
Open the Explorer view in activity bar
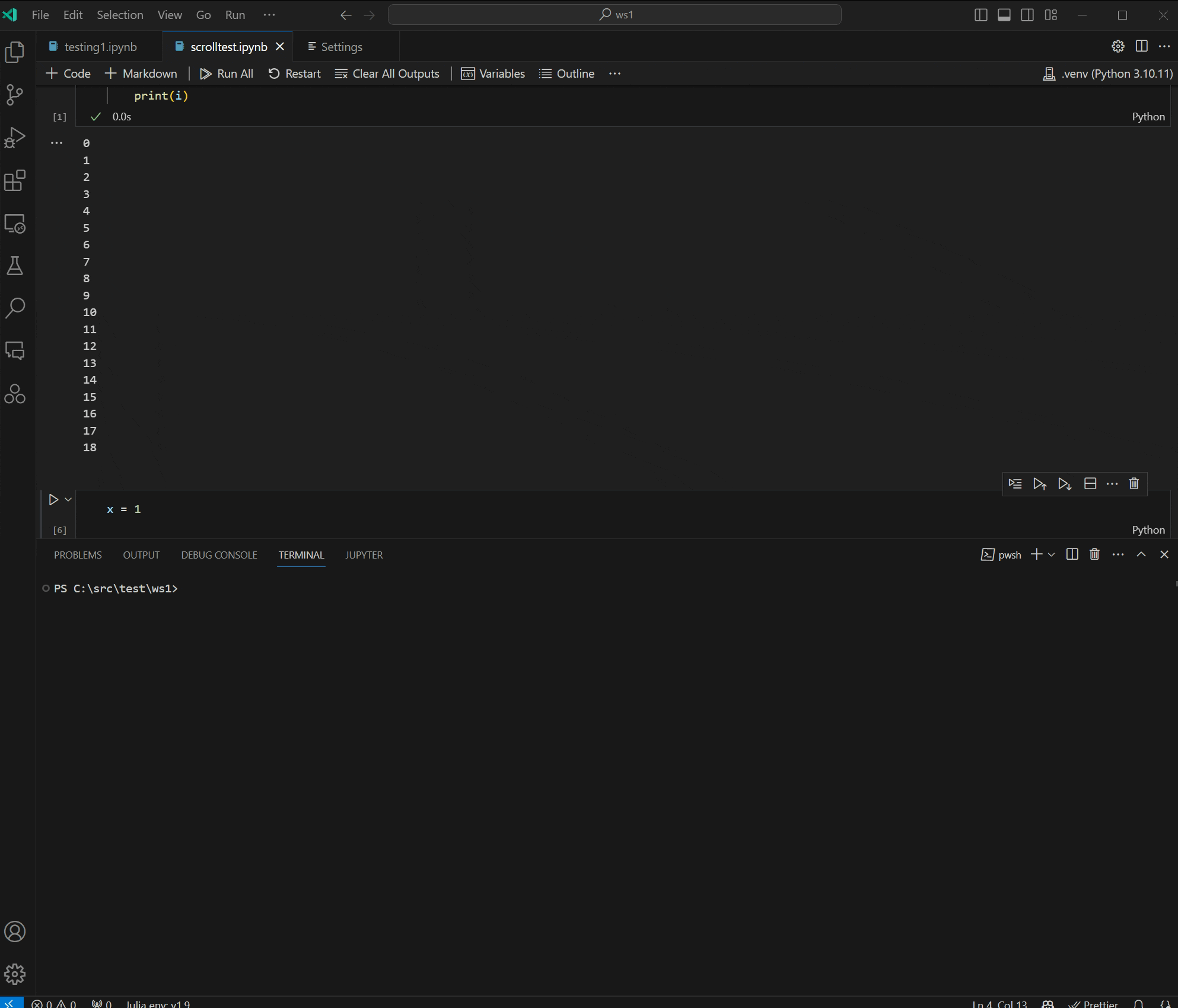click(x=15, y=52)
